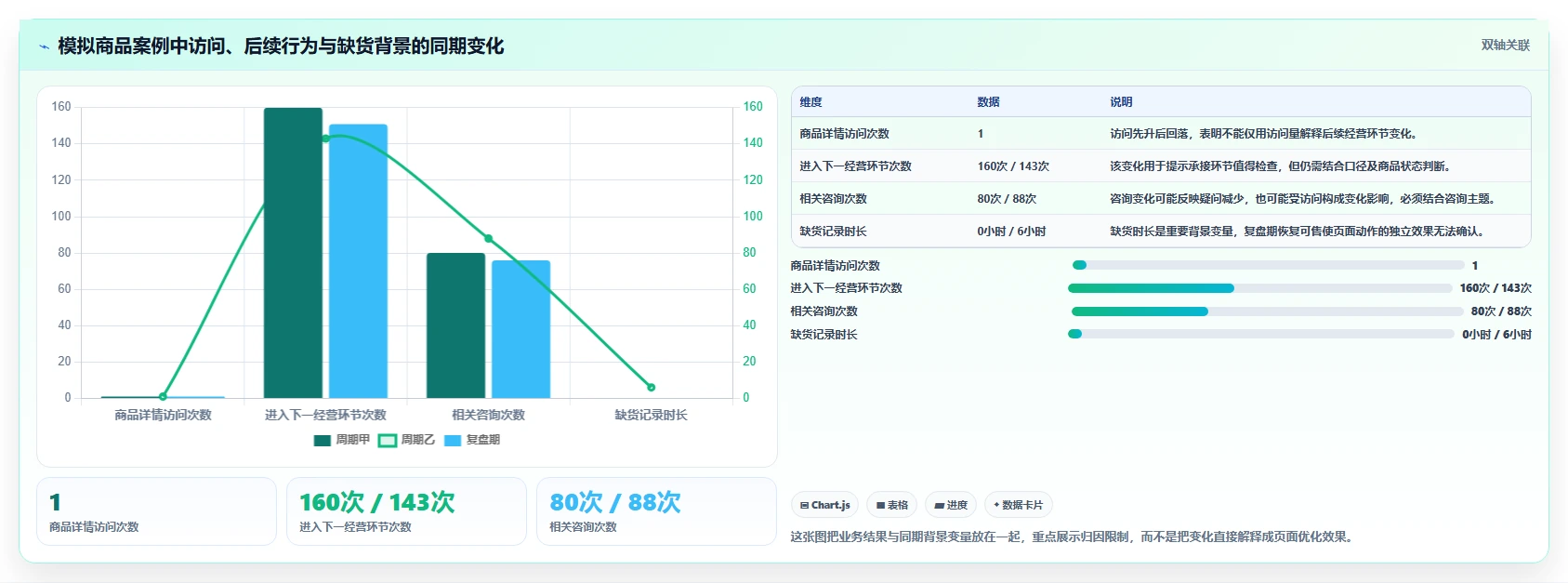Click the 数据卡片 tag chip
This screenshot has width=1568, height=583.
pyautogui.click(x=1019, y=505)
